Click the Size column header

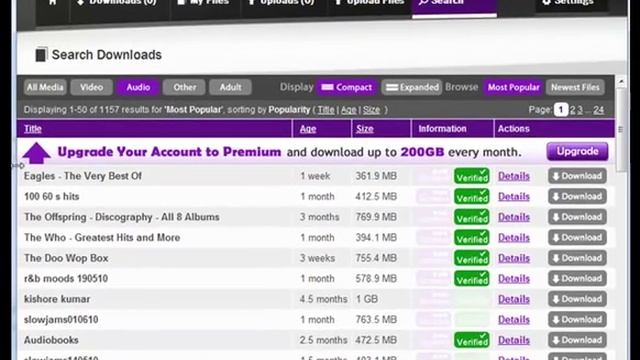click(x=364, y=129)
